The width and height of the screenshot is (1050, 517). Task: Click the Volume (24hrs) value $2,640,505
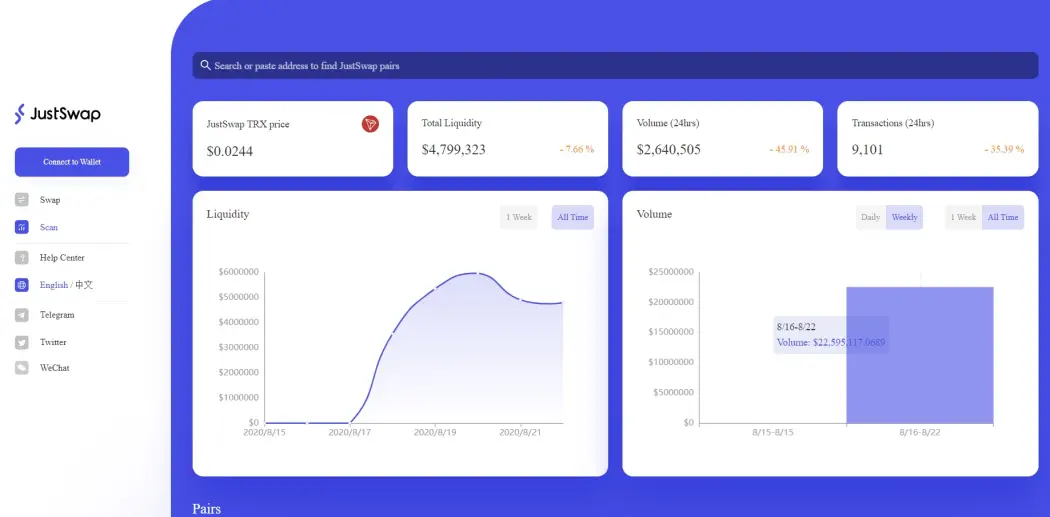coord(668,149)
